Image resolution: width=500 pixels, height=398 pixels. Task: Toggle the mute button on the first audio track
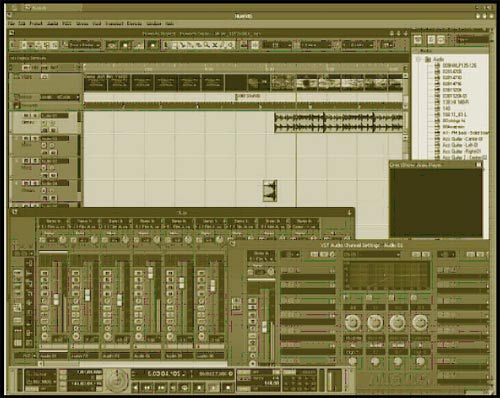tap(26, 116)
